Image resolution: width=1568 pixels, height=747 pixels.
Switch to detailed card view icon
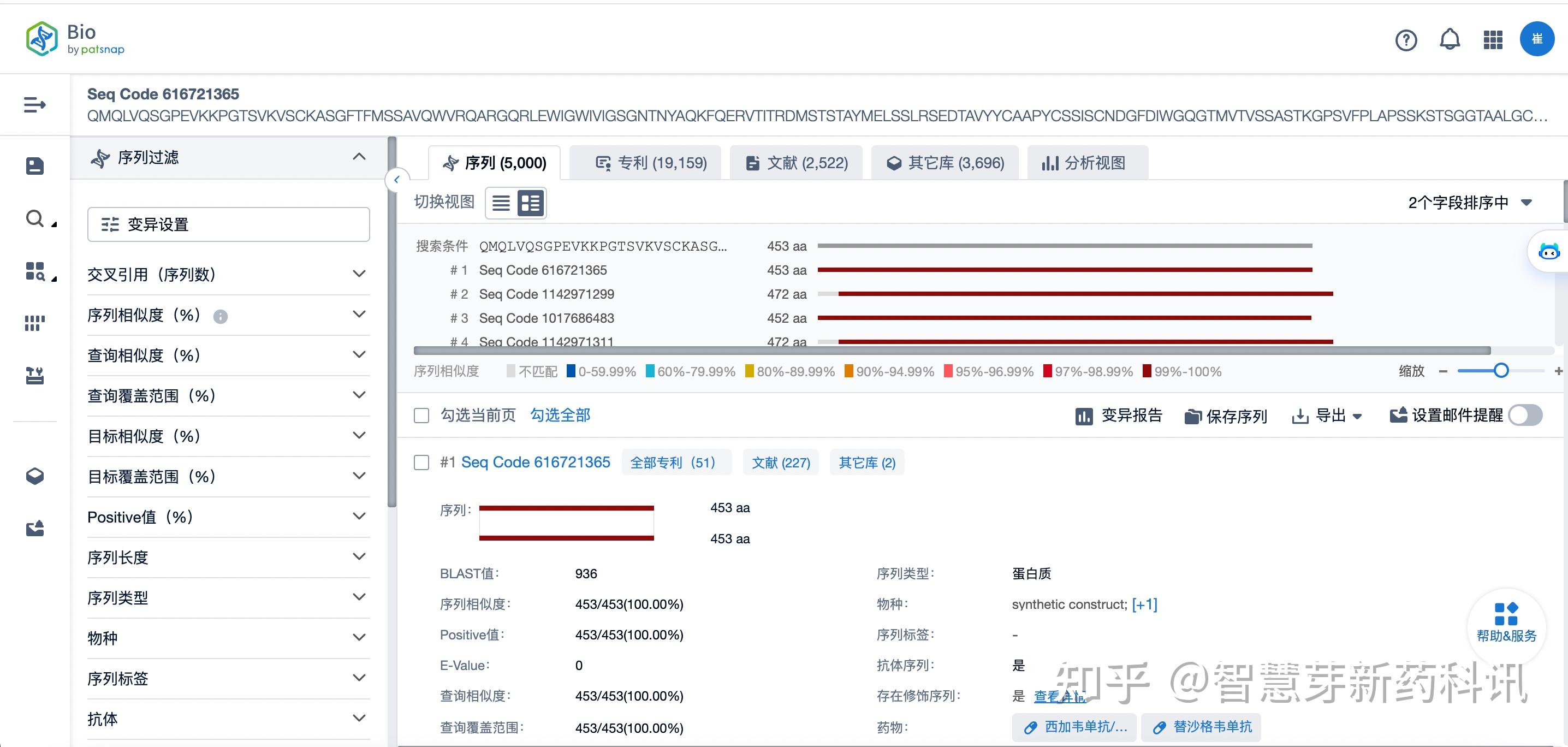pyautogui.click(x=530, y=203)
